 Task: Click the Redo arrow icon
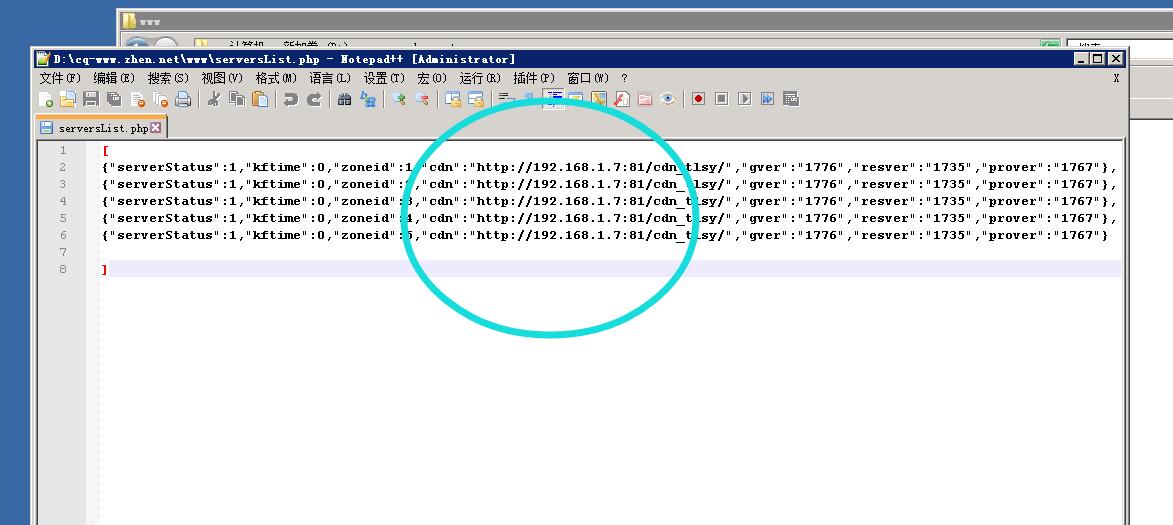(x=314, y=99)
